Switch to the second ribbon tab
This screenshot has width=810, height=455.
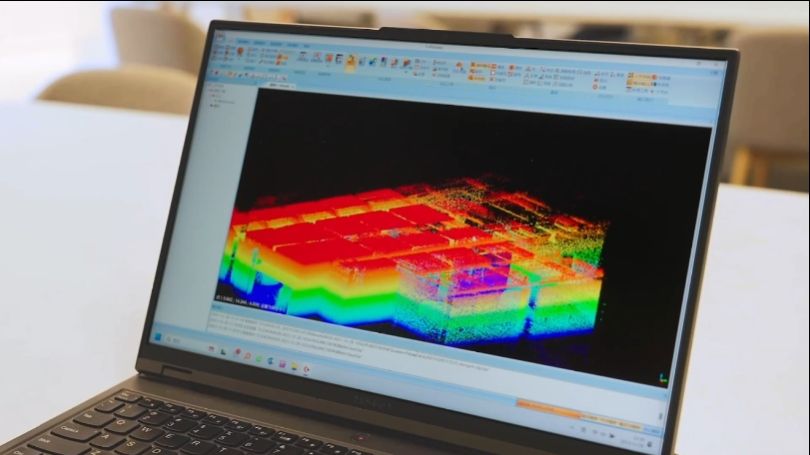click(259, 43)
